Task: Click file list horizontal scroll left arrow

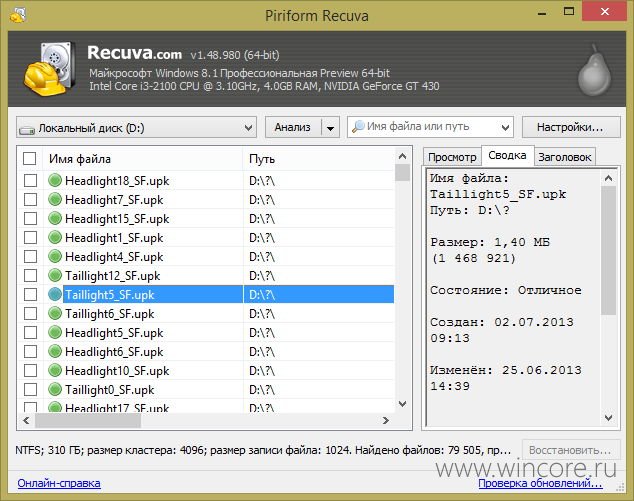Action: tap(26, 421)
